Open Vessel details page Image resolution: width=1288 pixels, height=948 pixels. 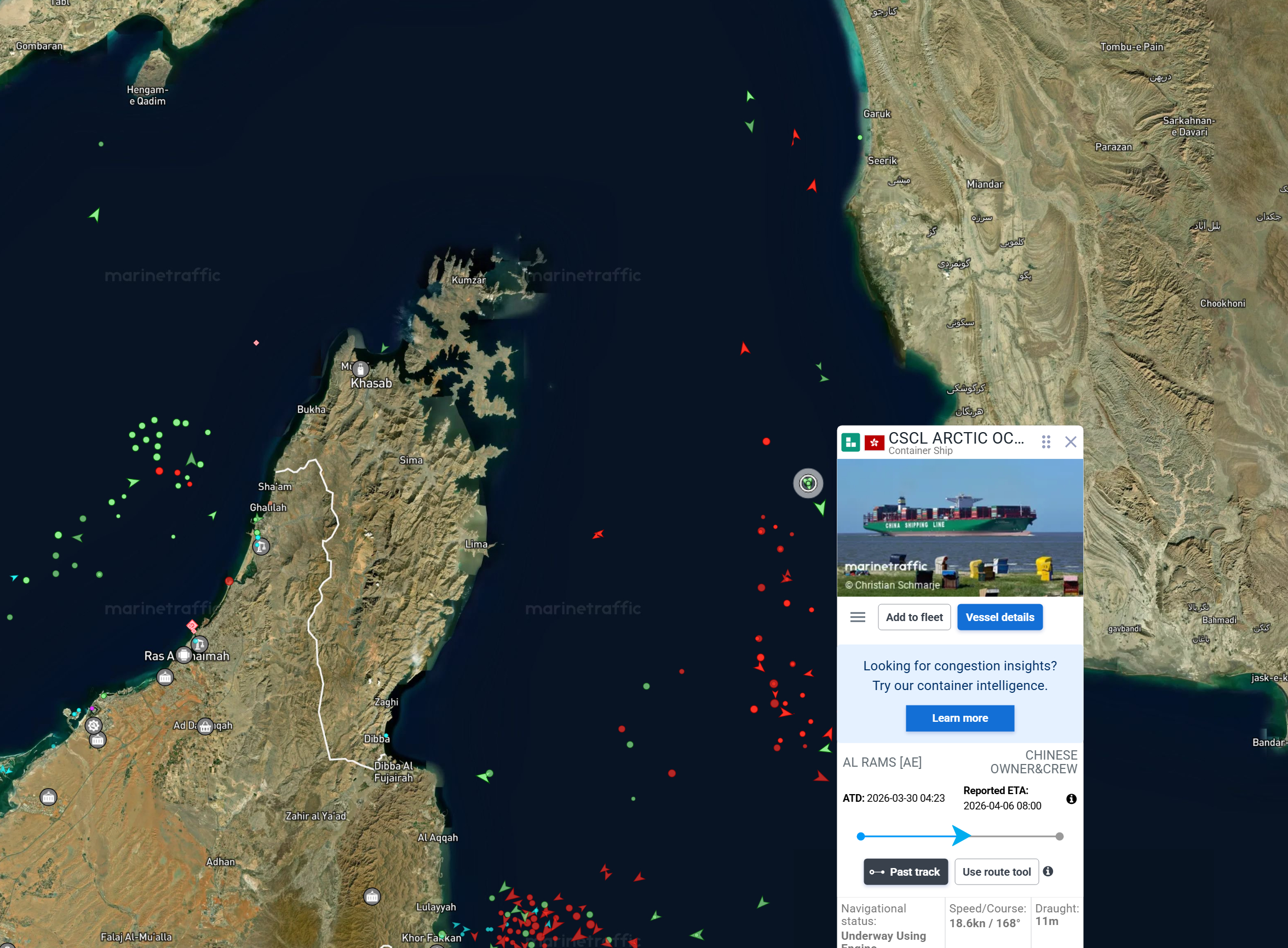coord(999,617)
